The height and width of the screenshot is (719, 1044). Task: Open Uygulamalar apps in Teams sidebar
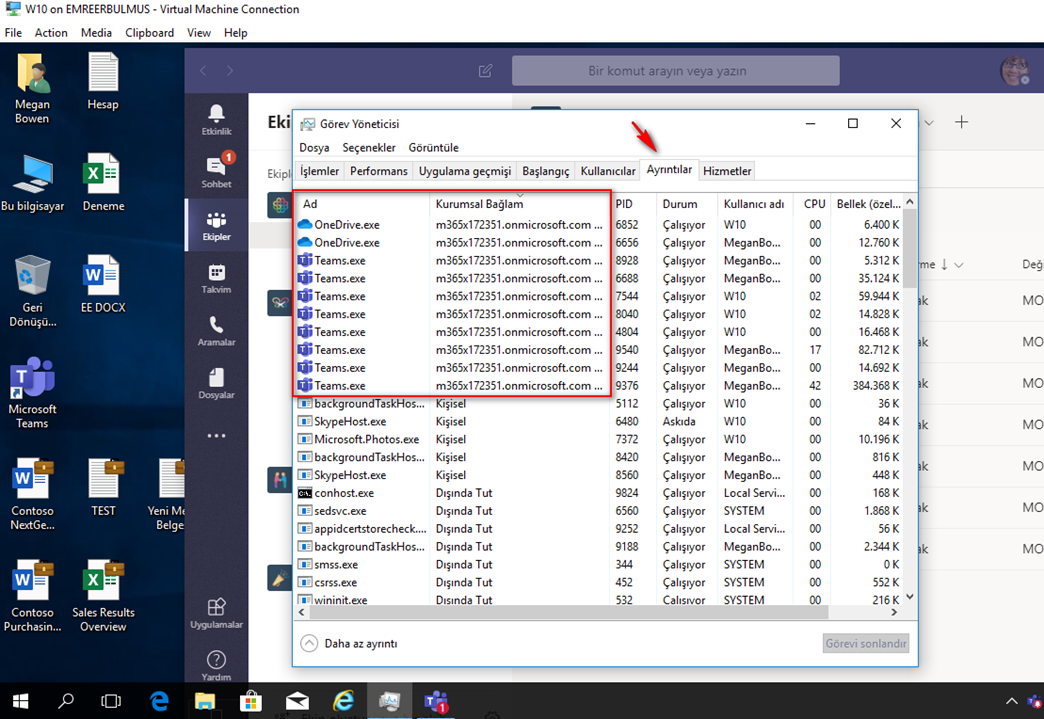pos(216,613)
